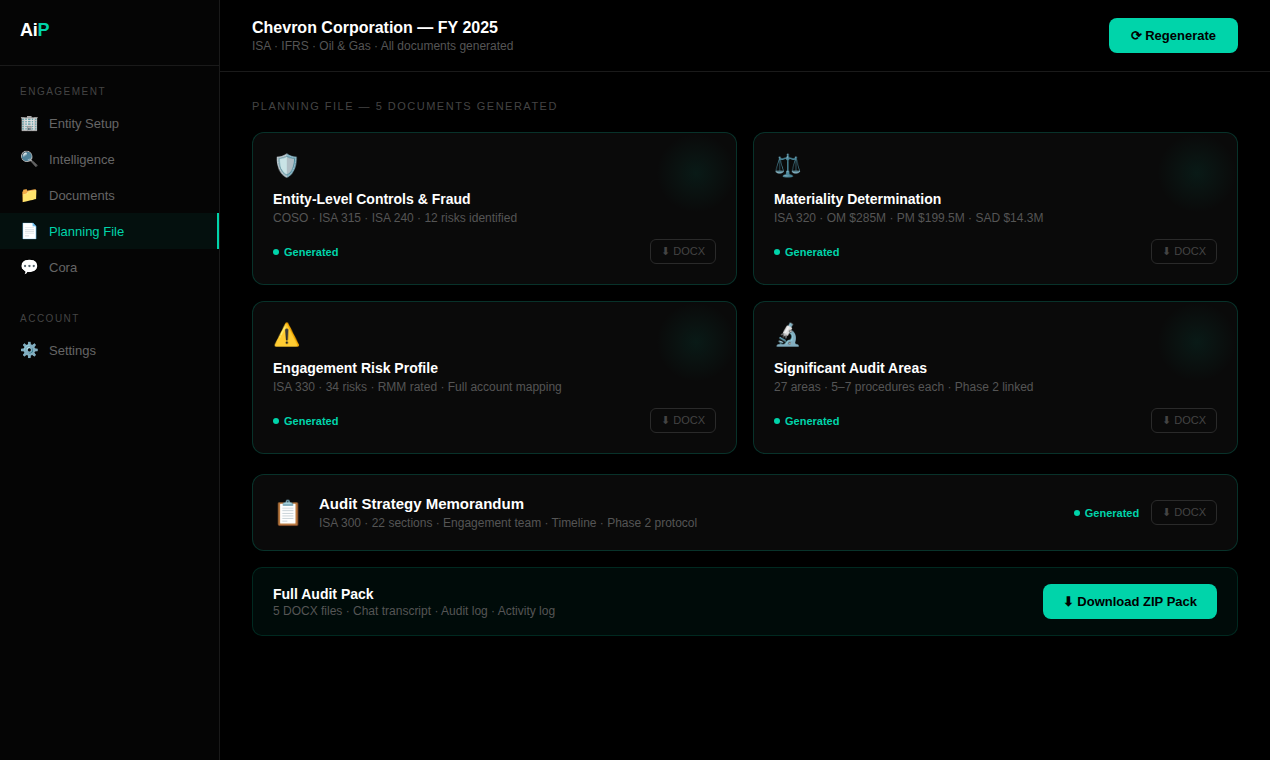
Task: Select the scales icon on Materiality Determination card
Action: pos(788,164)
